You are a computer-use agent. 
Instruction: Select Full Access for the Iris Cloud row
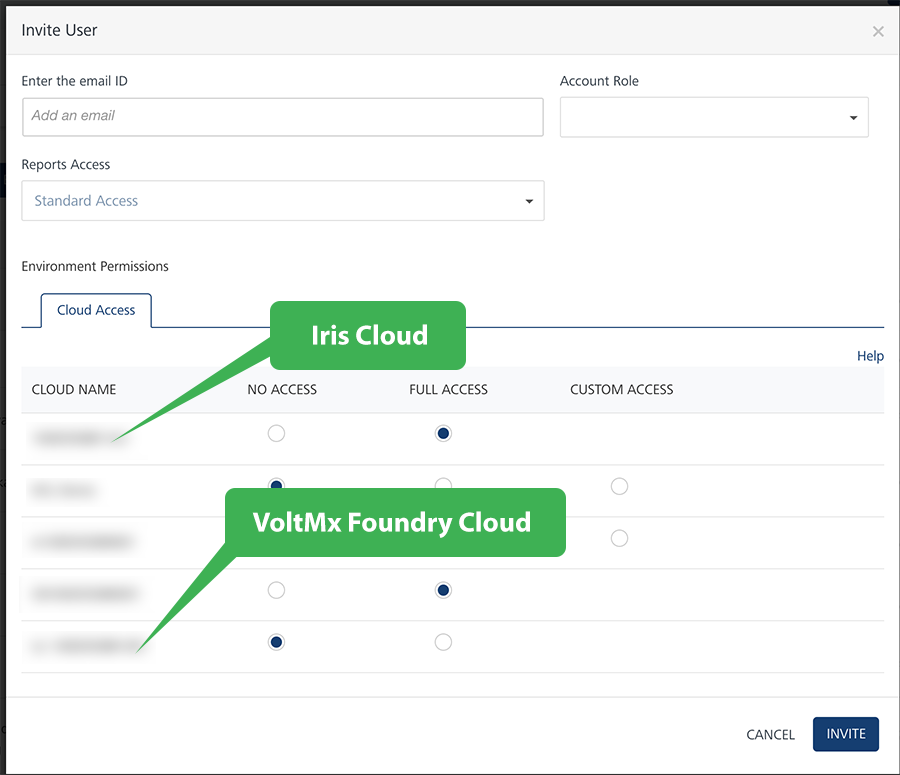[x=444, y=433]
